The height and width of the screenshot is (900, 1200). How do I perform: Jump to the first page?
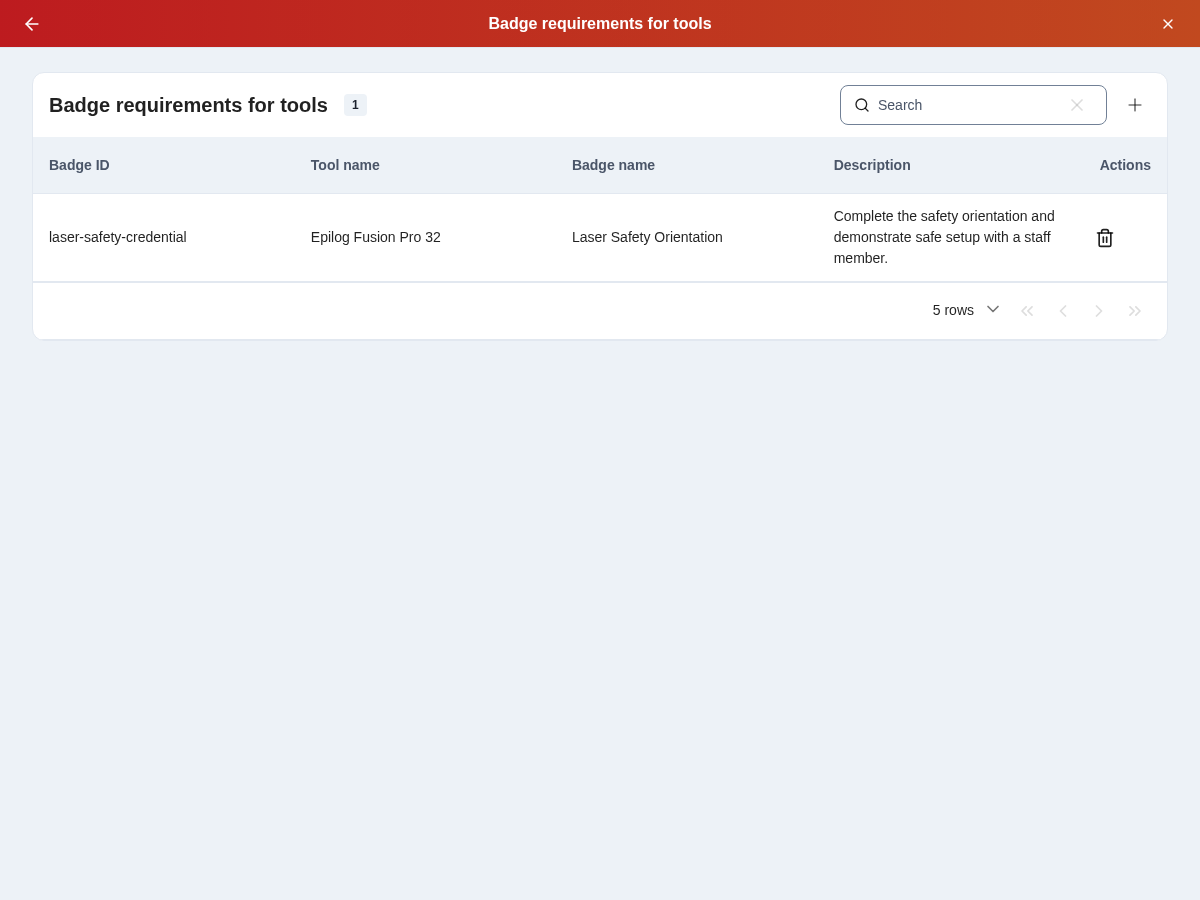[1027, 311]
